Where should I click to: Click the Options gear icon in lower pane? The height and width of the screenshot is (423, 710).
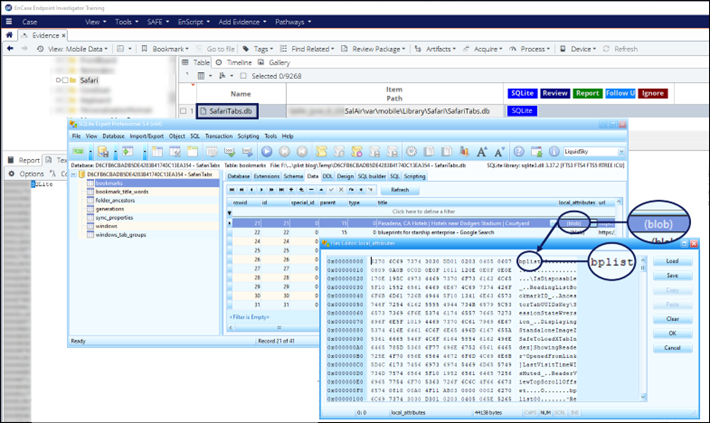pyautogui.click(x=11, y=173)
